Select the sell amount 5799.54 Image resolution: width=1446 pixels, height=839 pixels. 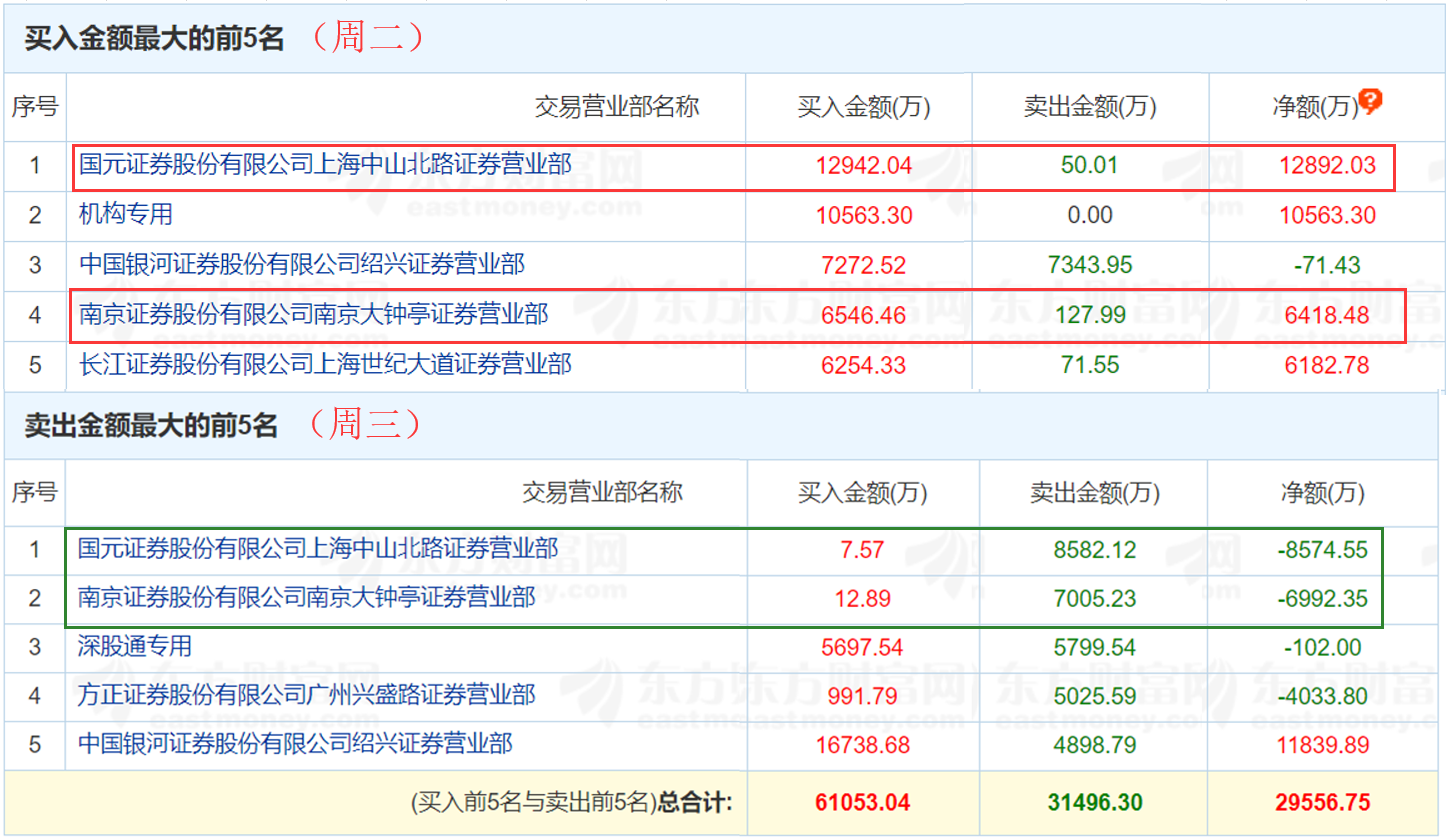click(1096, 648)
